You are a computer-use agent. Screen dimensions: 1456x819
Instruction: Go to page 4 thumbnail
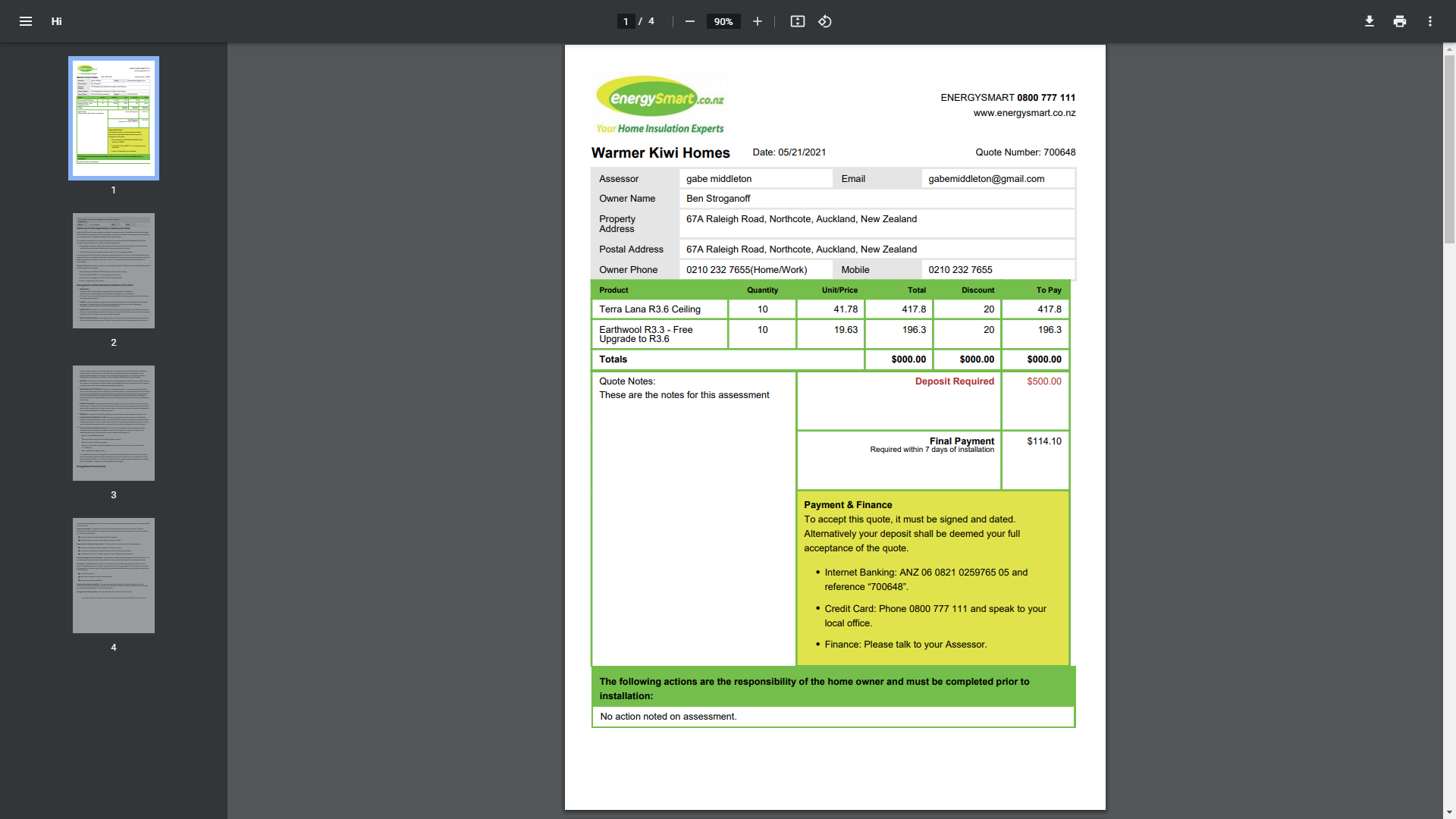click(x=114, y=576)
